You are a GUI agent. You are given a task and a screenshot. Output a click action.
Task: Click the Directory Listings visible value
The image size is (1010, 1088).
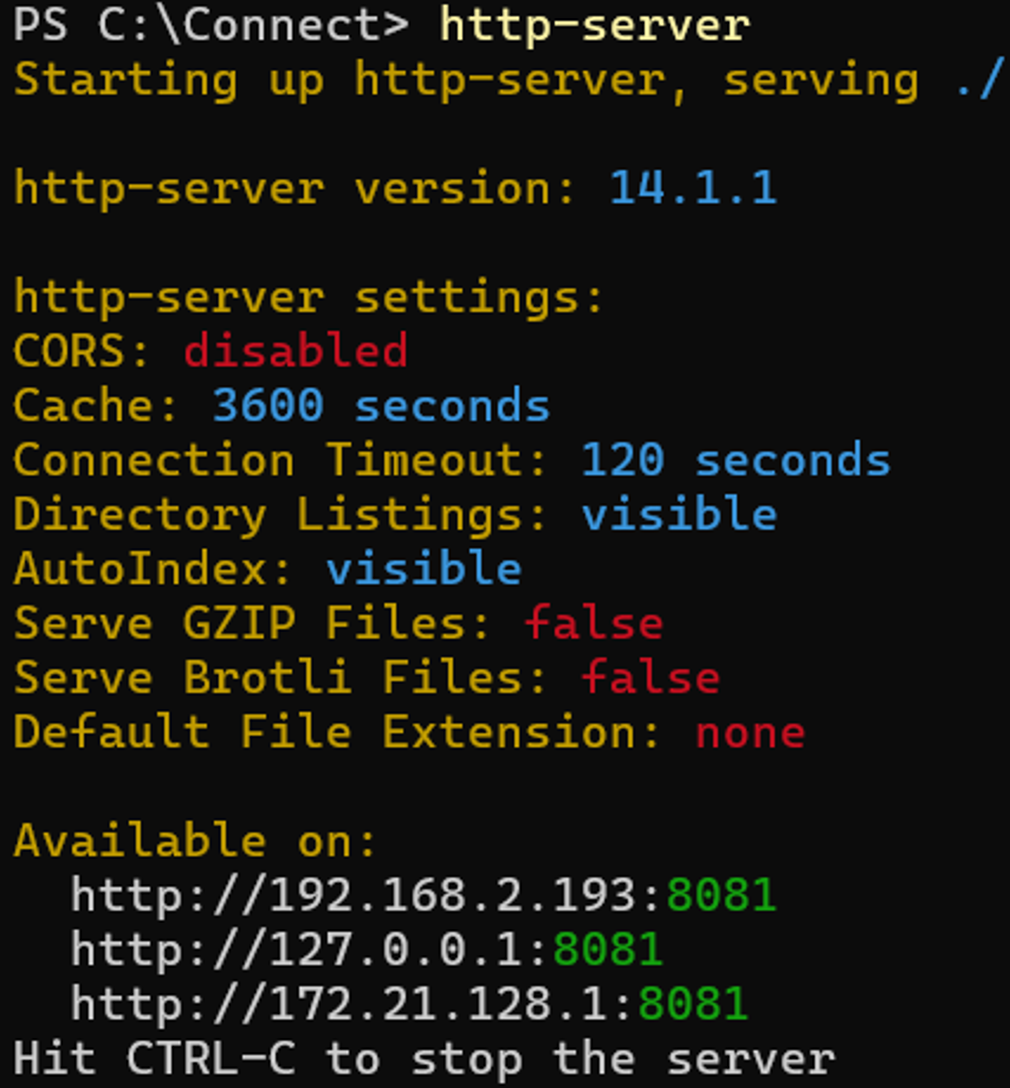[x=679, y=514]
